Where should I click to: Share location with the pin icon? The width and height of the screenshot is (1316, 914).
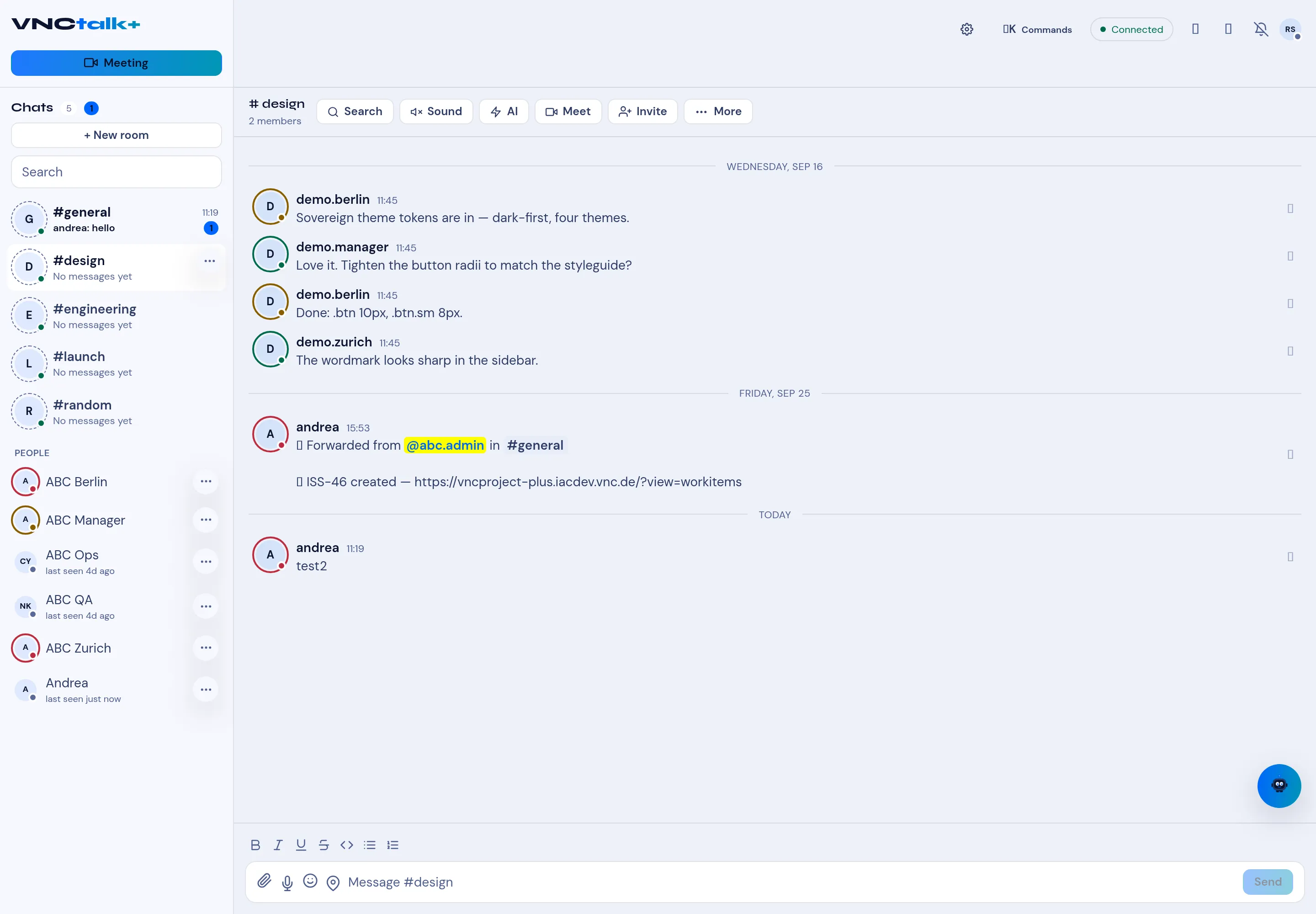[x=333, y=882]
